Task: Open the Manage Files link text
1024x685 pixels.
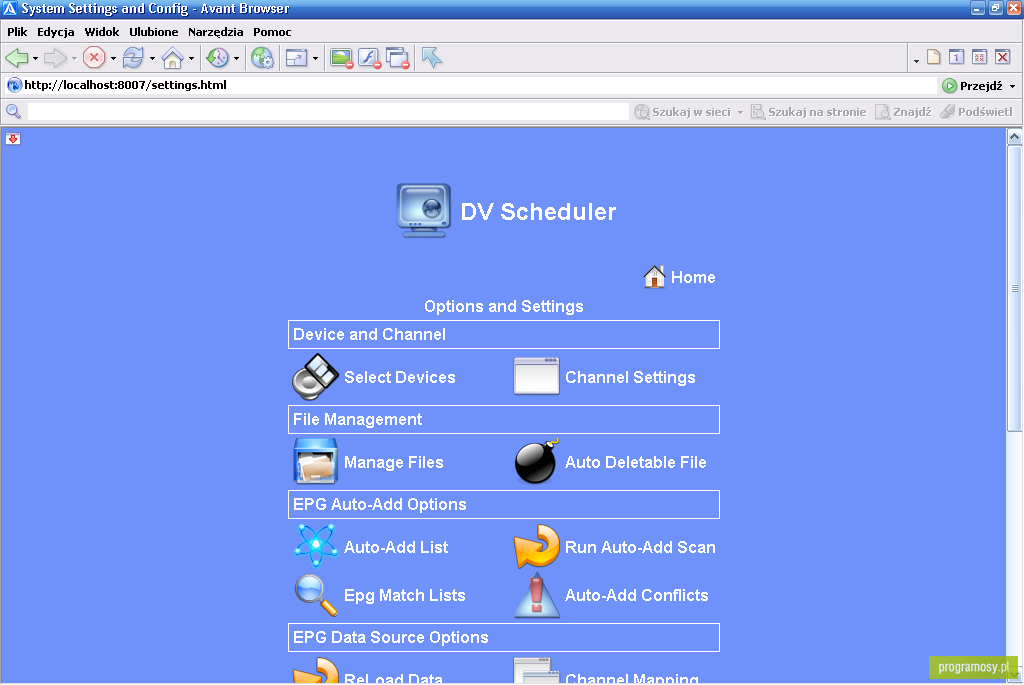Action: (x=394, y=462)
